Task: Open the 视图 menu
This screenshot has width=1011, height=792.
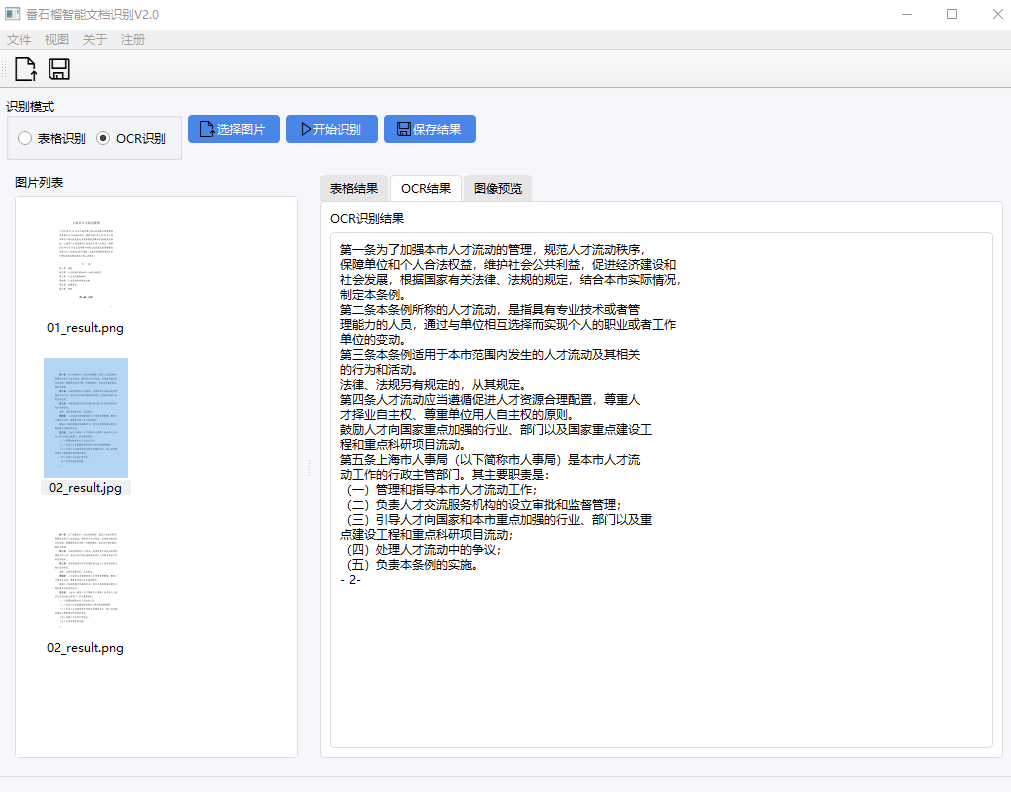Action: tap(57, 39)
